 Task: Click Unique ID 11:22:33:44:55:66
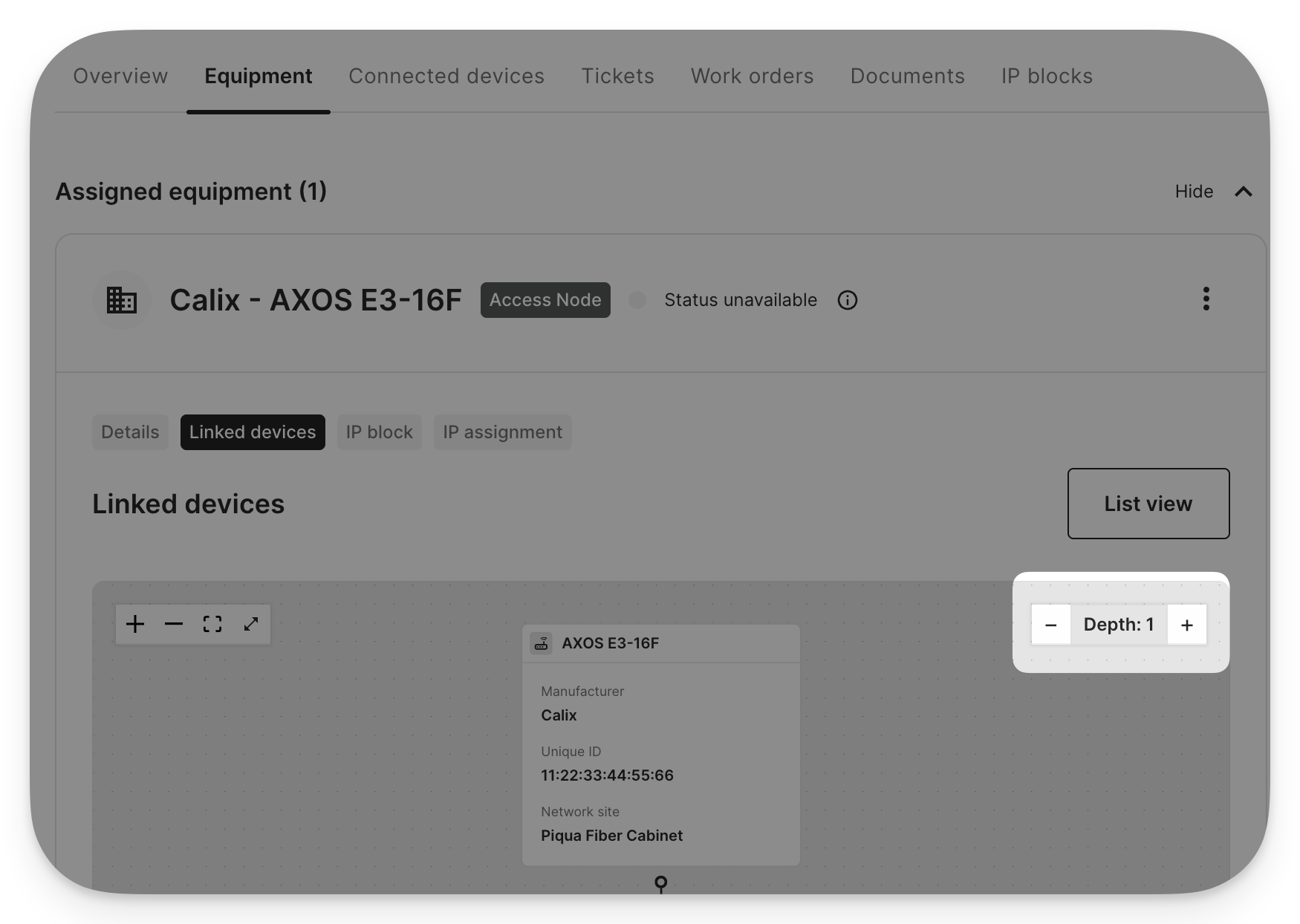tap(607, 775)
